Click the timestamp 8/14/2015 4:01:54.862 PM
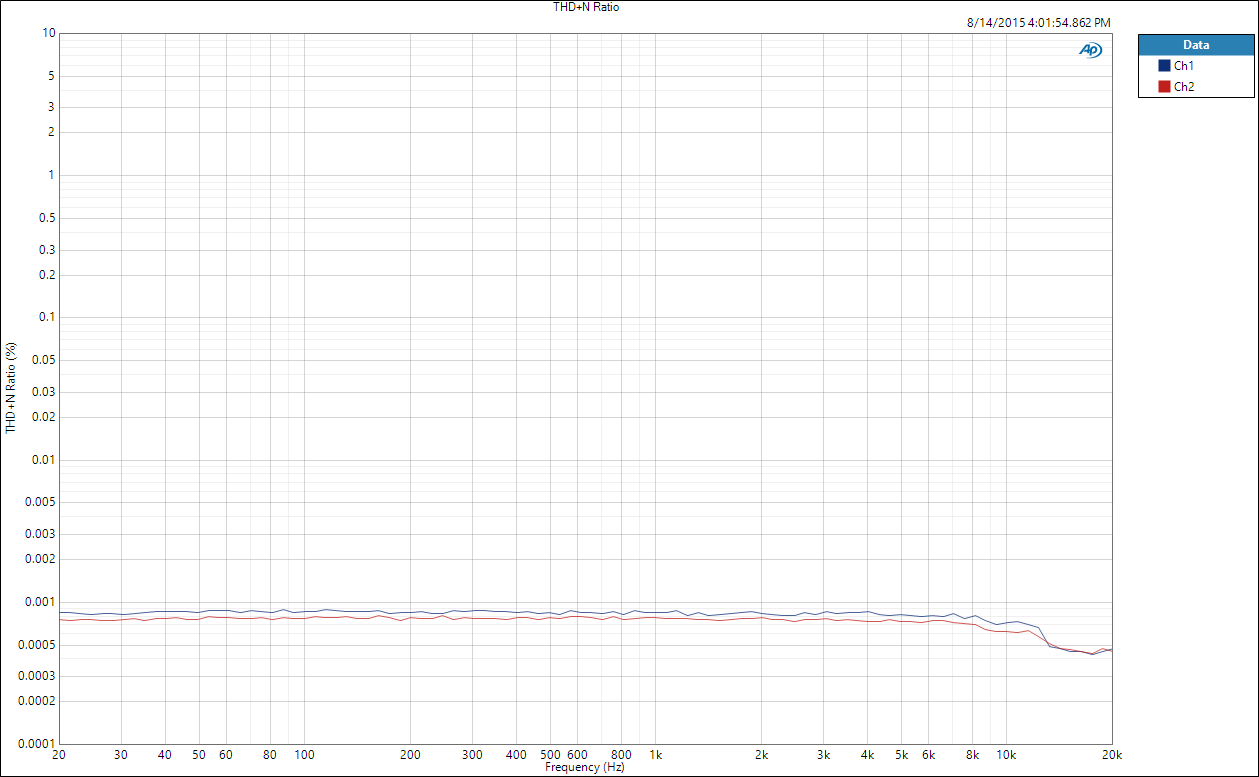The image size is (1259, 777). click(x=1039, y=22)
